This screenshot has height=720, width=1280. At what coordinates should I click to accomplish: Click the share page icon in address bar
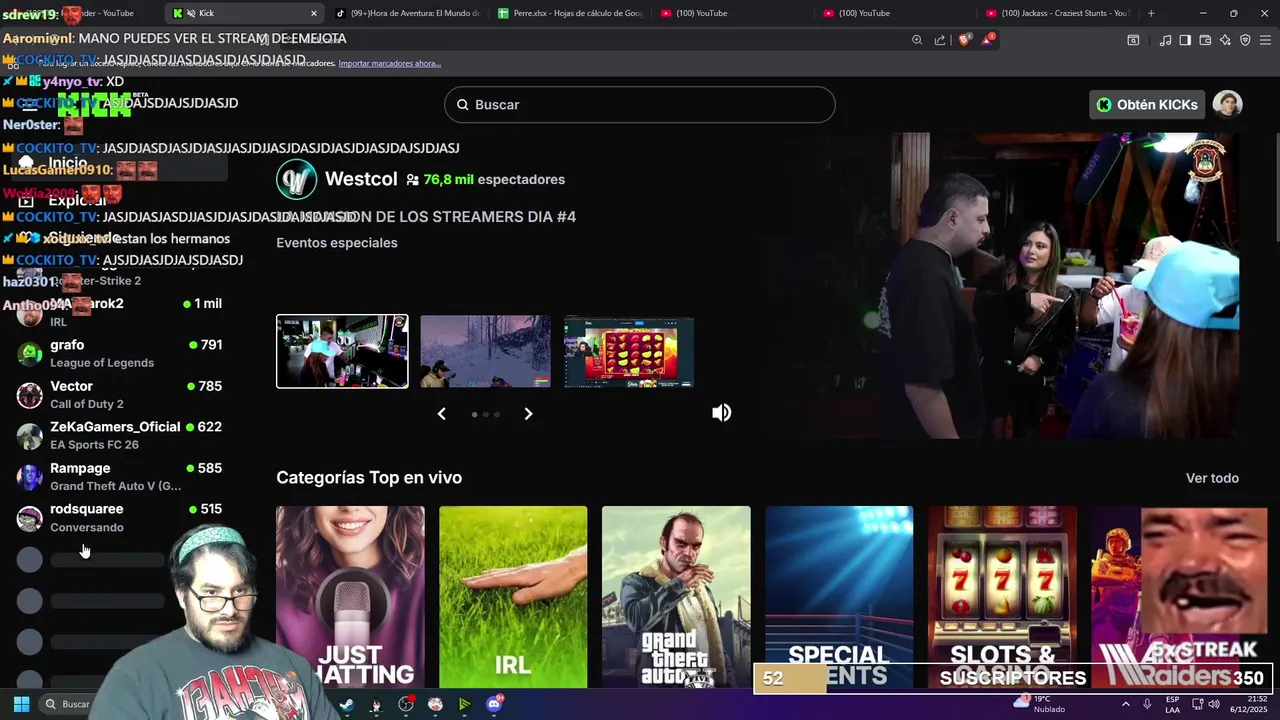tap(940, 40)
